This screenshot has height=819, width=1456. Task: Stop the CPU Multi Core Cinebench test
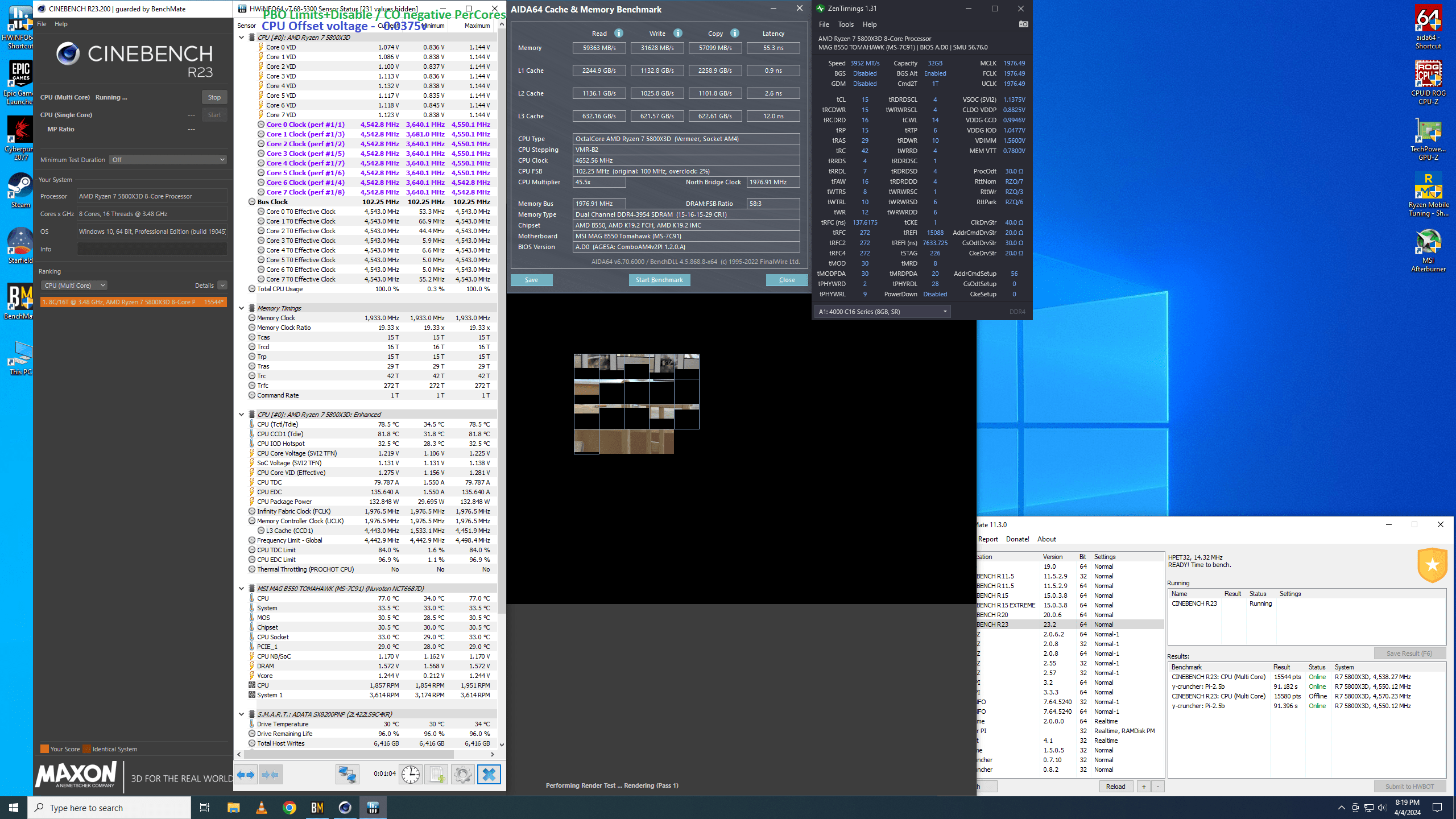pyautogui.click(x=214, y=97)
